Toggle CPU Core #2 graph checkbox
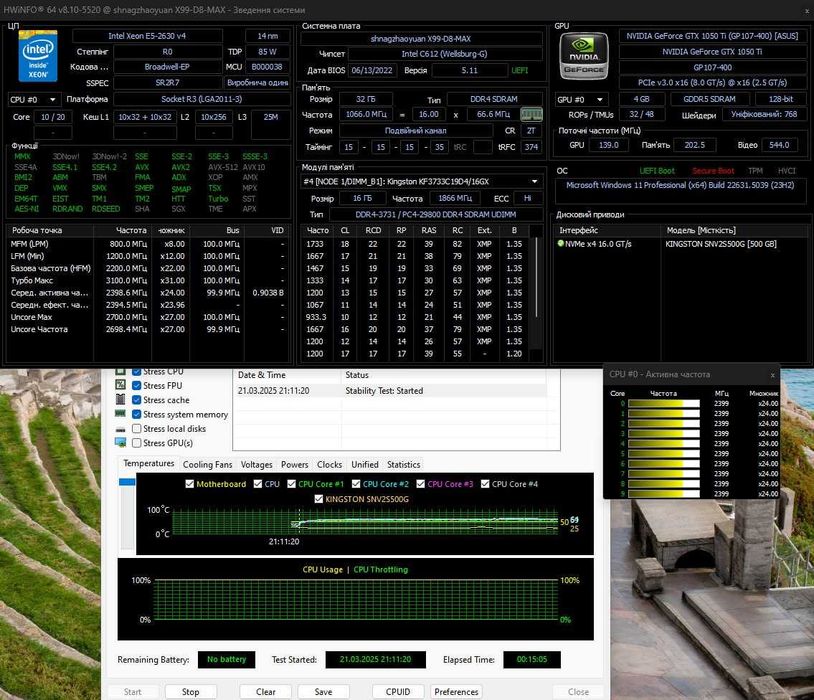 pos(356,484)
